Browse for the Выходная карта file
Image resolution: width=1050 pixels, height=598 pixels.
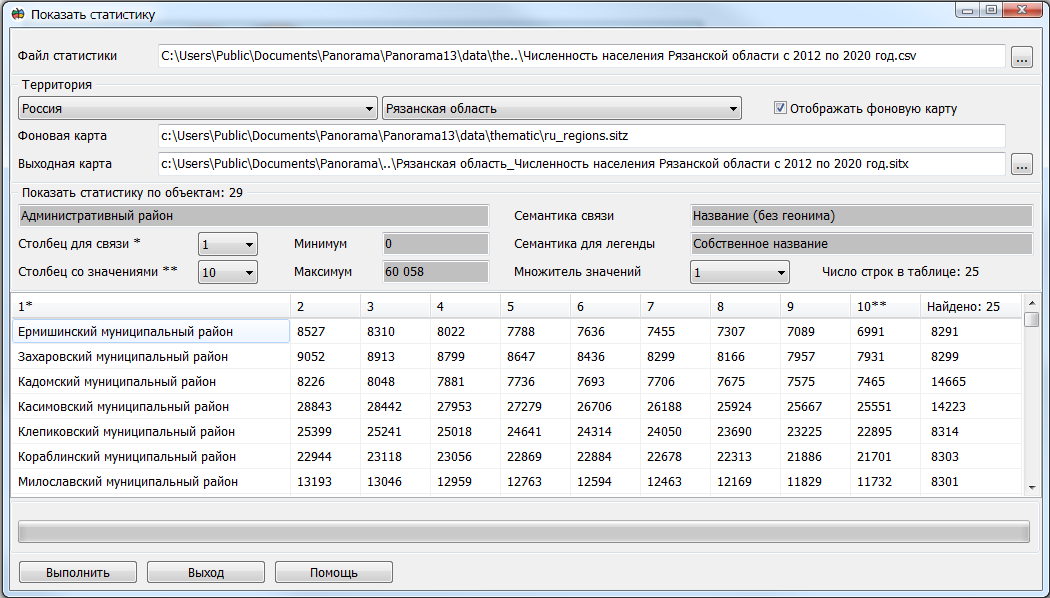[1022, 164]
